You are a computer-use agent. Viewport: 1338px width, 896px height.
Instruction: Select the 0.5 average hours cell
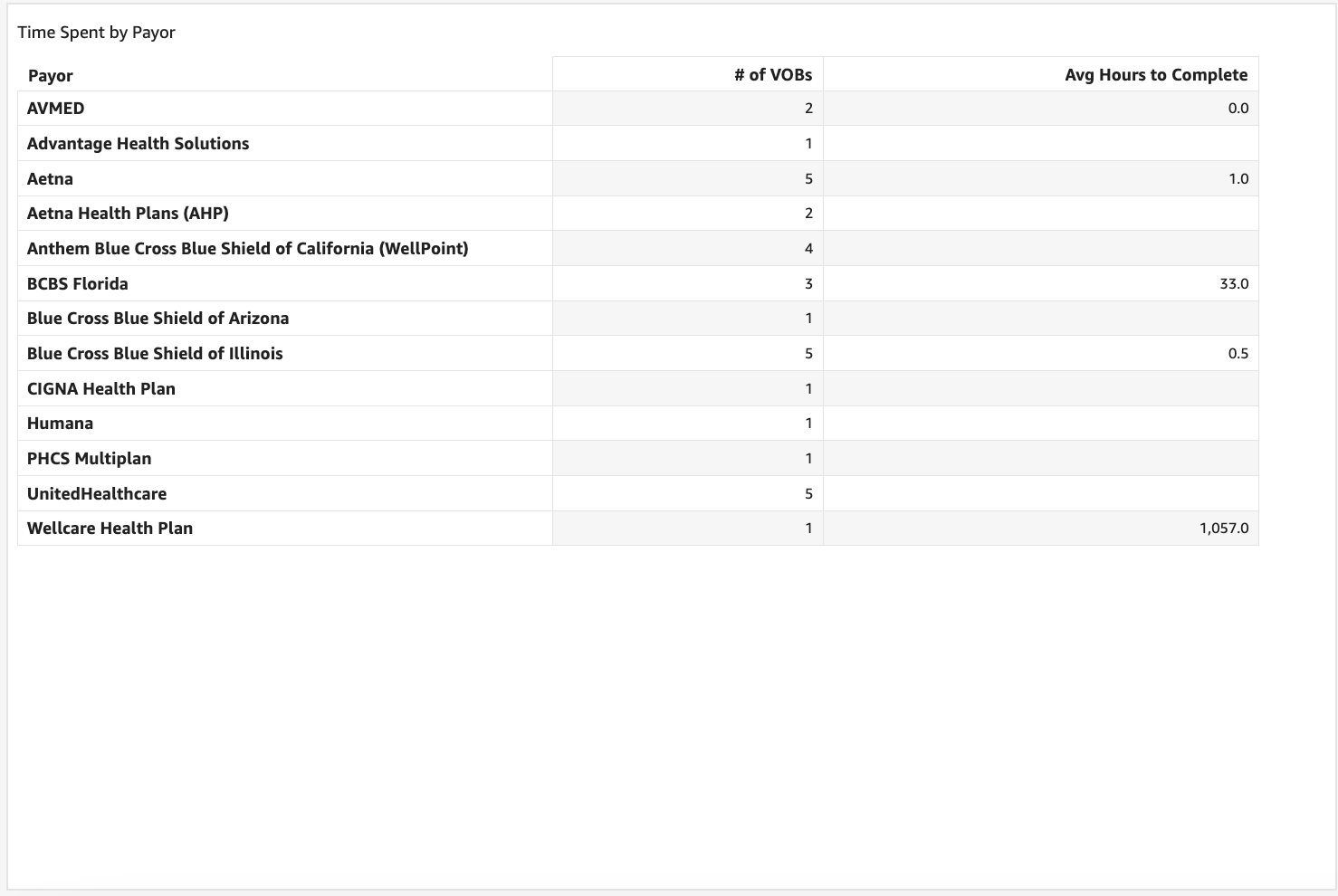(1238, 354)
